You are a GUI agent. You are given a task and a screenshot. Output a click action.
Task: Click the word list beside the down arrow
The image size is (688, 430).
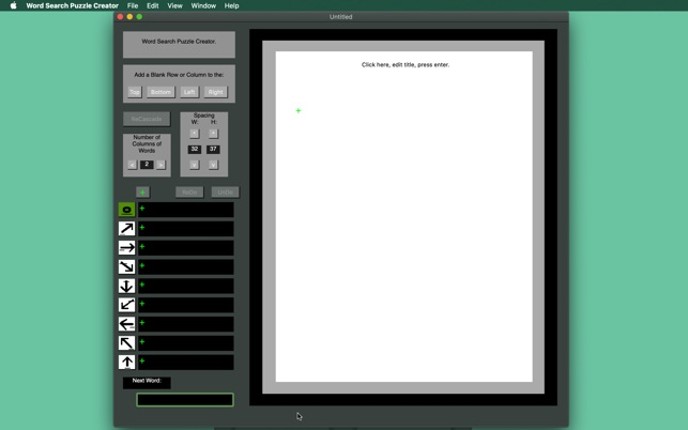pos(186,286)
